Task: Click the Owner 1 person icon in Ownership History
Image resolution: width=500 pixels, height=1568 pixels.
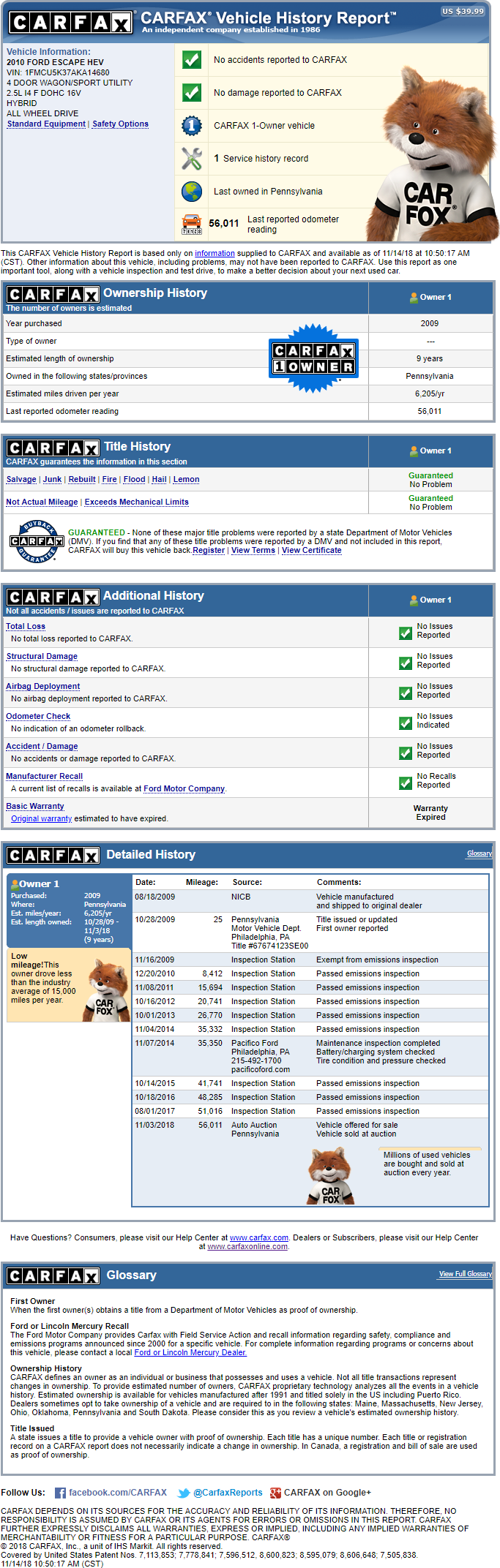Action: (414, 298)
